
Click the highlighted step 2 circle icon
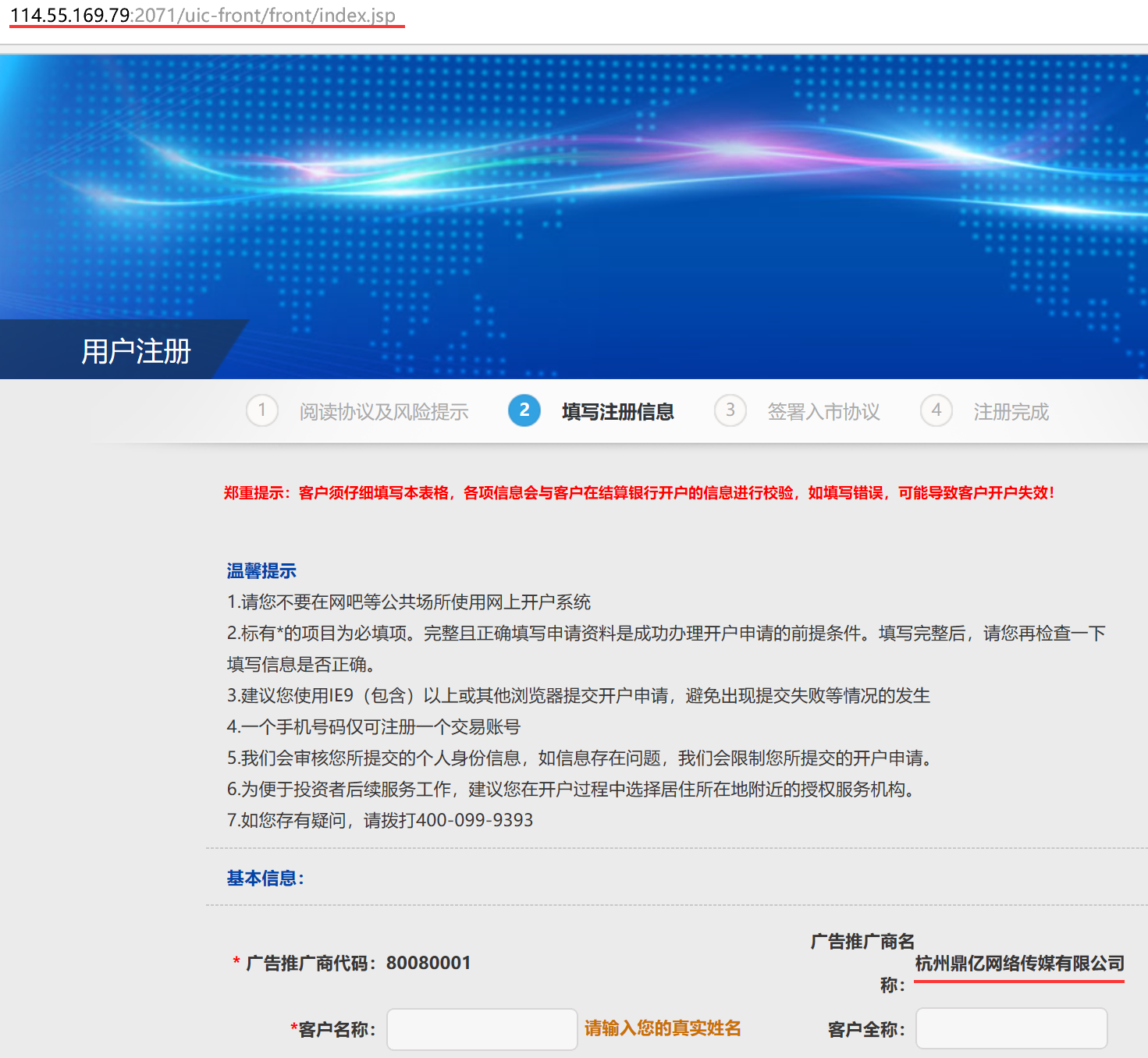524,410
